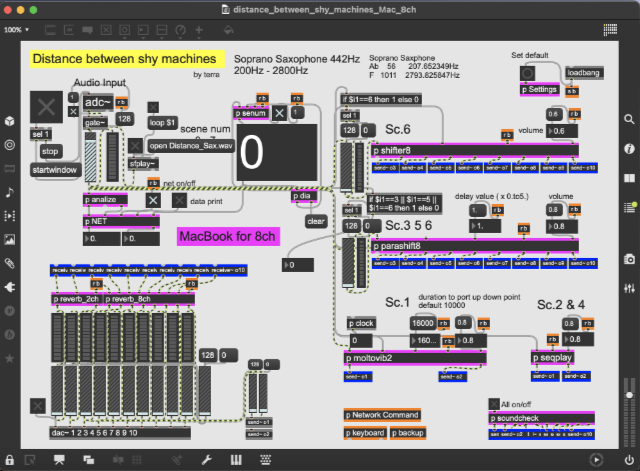Enable the All on/off toggle
640x471 pixels.
[493, 403]
